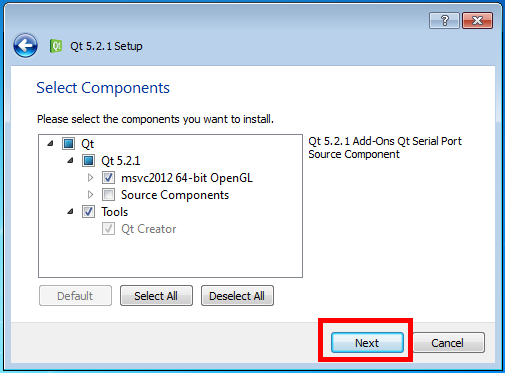Cancel the Qt installation

[449, 342]
